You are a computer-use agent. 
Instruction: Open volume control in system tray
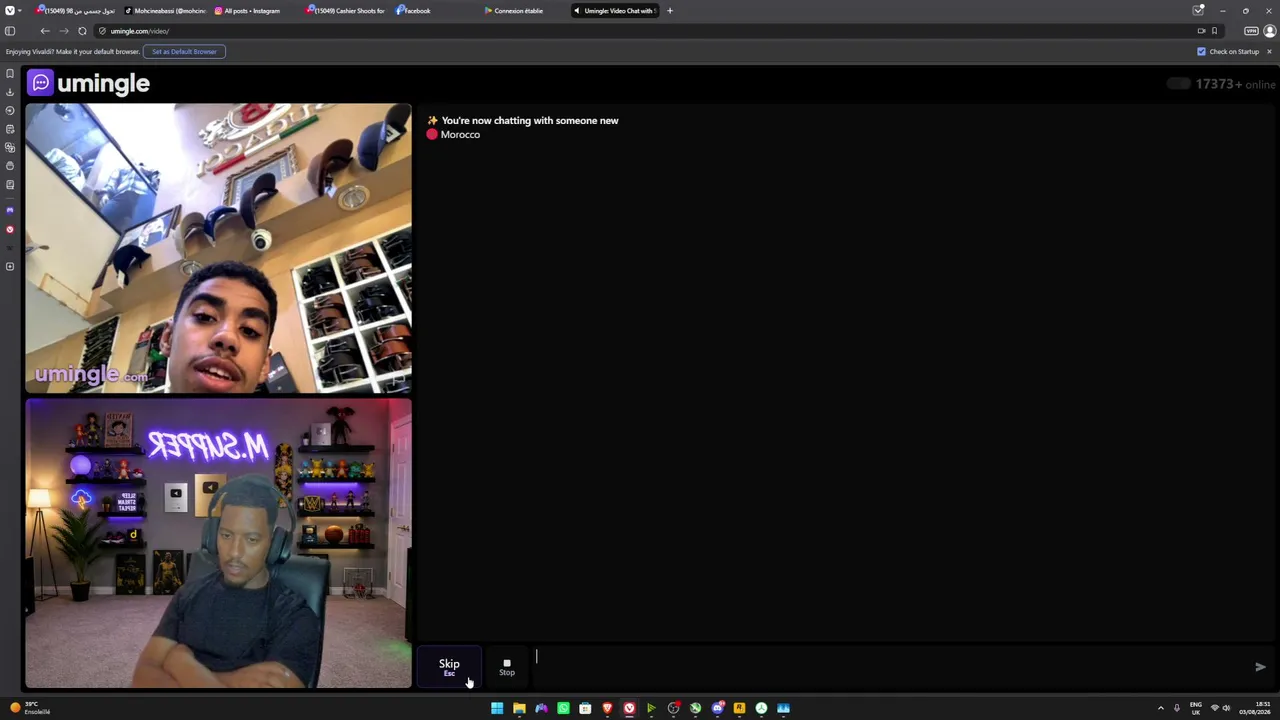1227,708
